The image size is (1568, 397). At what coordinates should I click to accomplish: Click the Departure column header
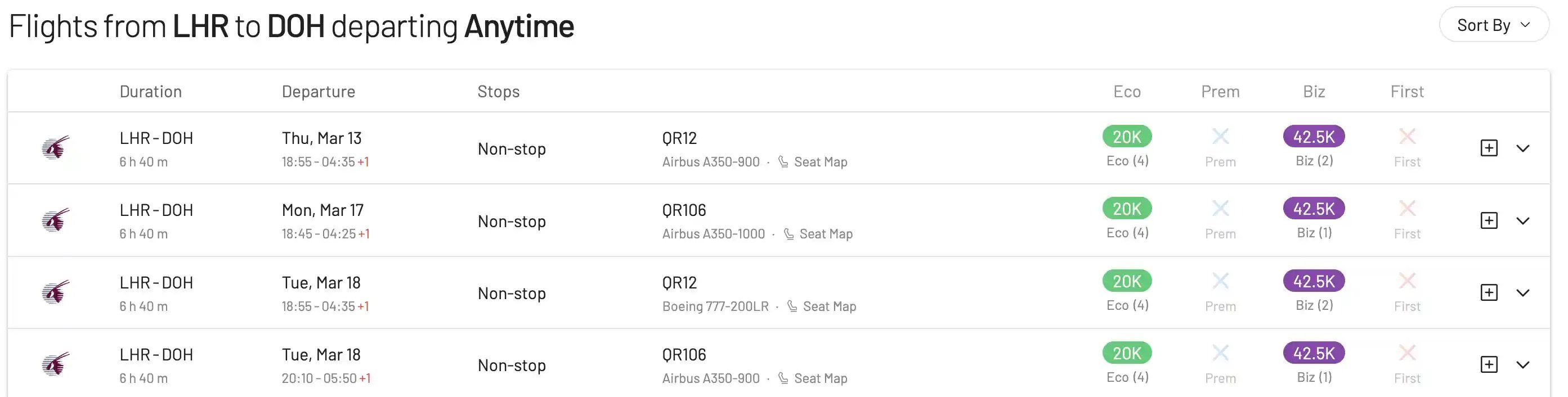319,91
